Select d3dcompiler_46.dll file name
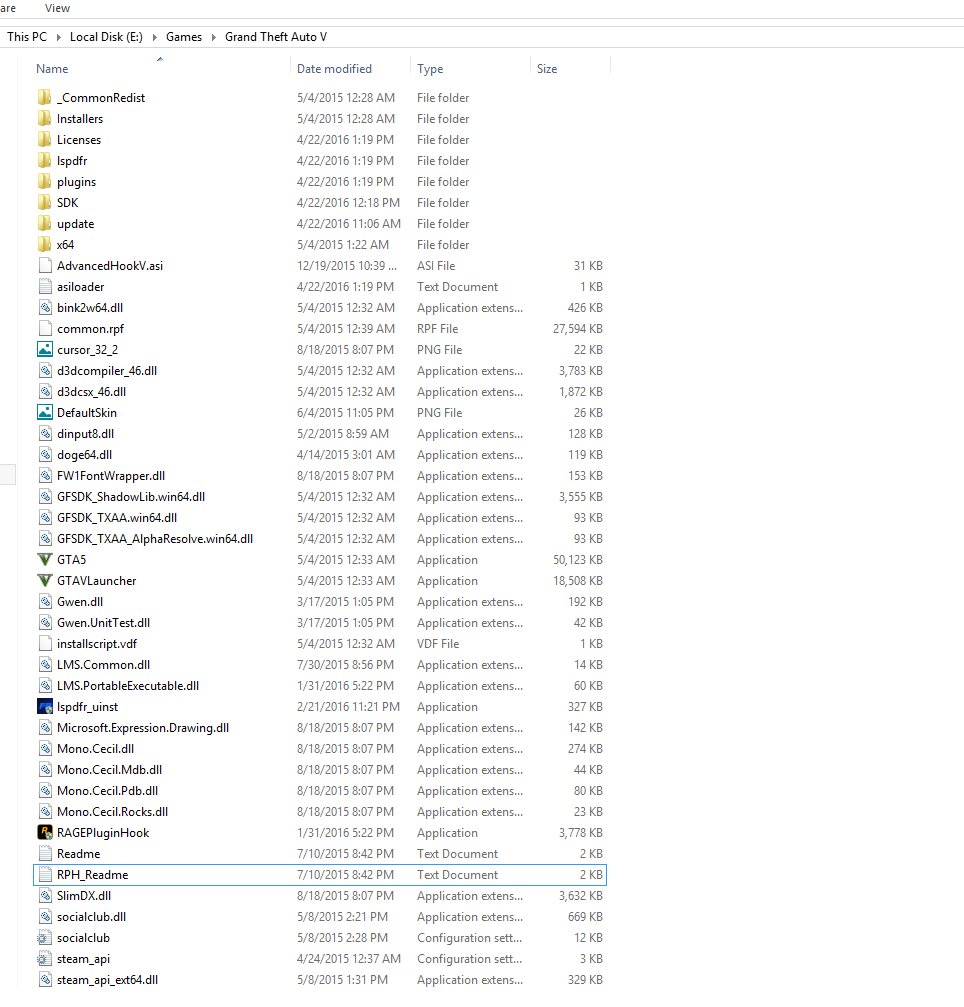The image size is (964, 1007). pyautogui.click(x=107, y=371)
